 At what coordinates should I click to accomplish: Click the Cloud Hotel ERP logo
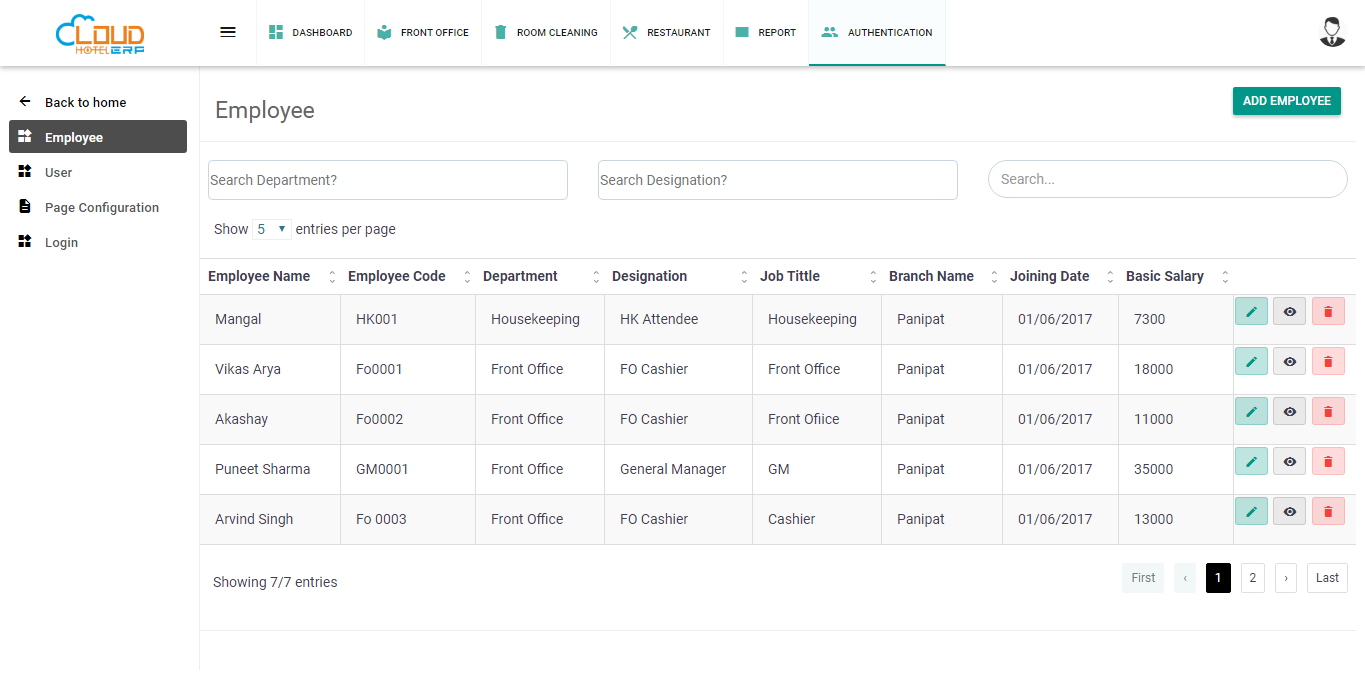click(100, 34)
